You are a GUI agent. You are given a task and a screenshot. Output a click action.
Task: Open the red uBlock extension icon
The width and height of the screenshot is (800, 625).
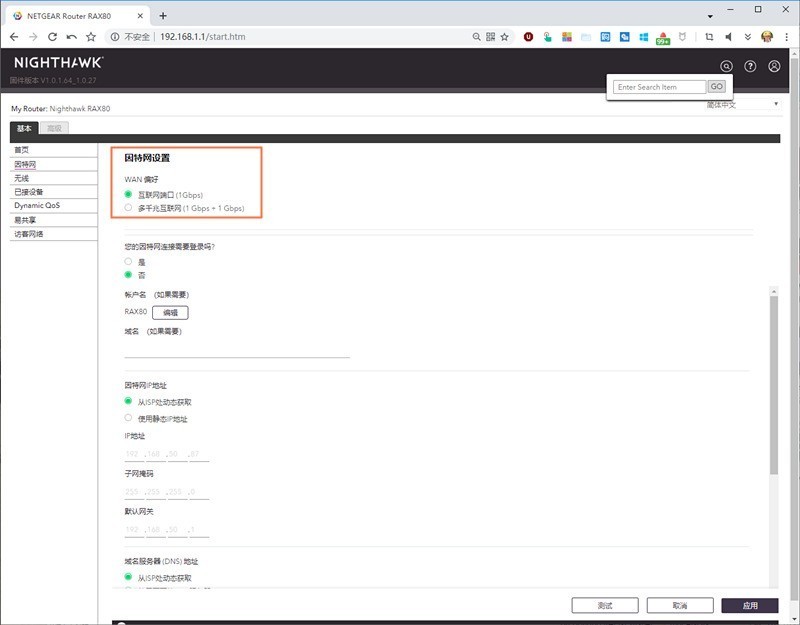529,37
